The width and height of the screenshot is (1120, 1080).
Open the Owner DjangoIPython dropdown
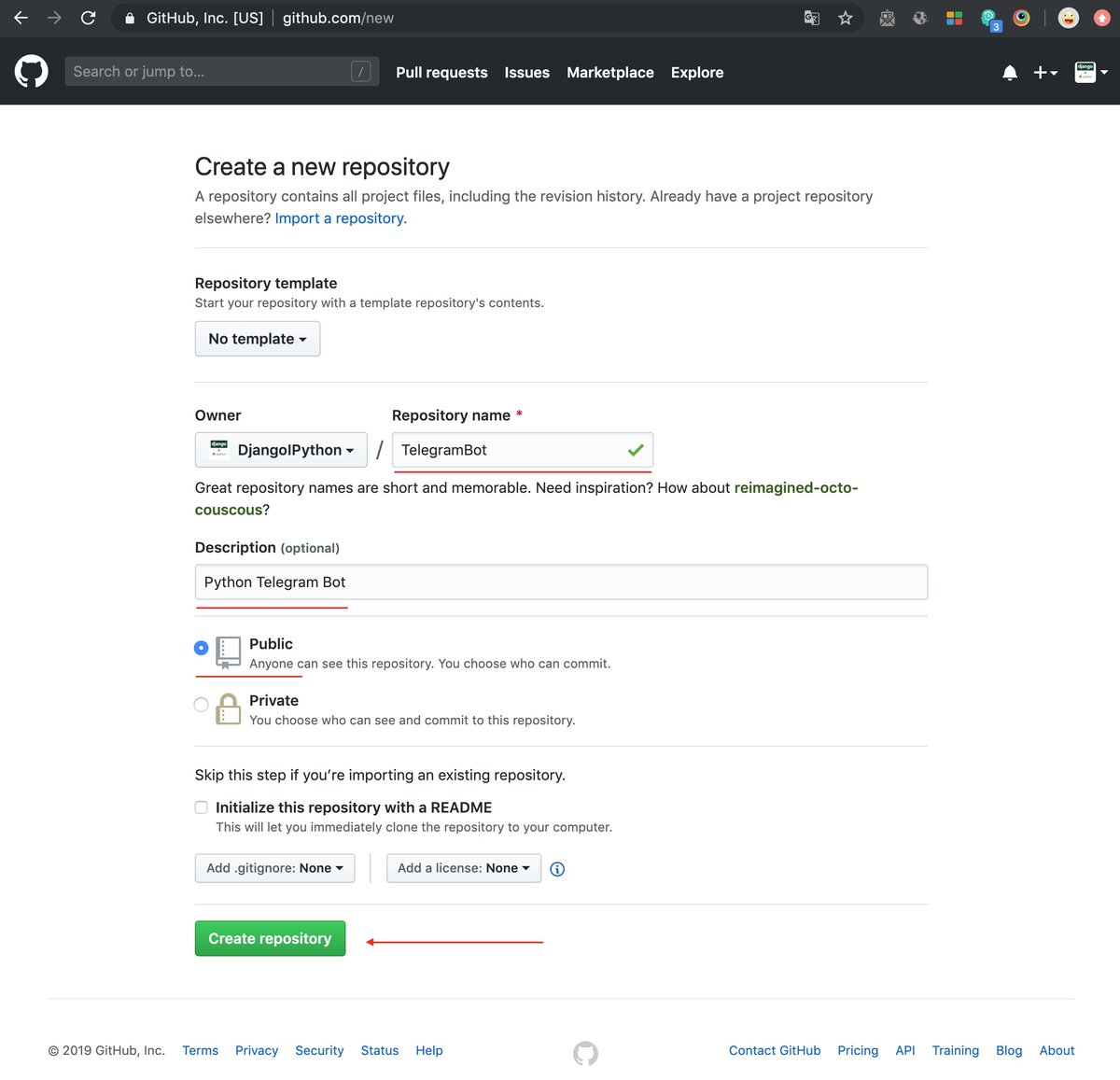click(281, 450)
